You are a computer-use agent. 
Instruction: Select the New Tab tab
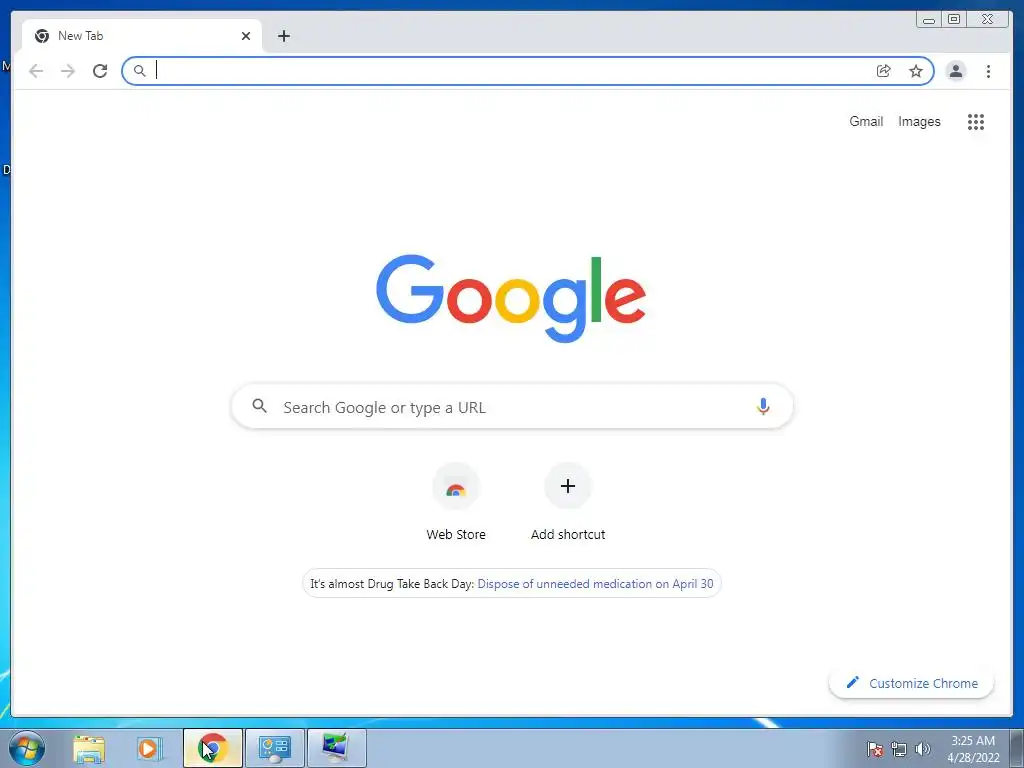142,36
